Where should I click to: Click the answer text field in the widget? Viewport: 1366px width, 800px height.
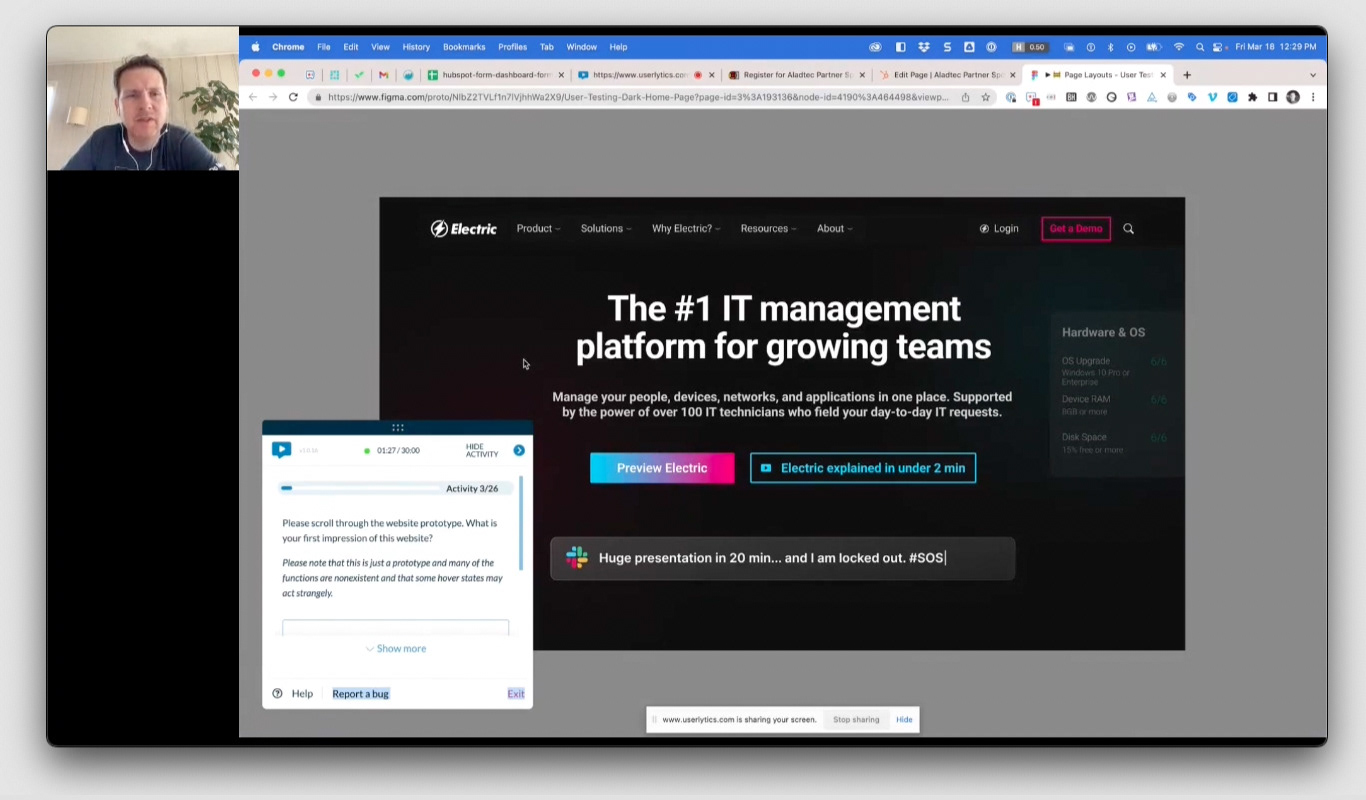click(x=395, y=628)
